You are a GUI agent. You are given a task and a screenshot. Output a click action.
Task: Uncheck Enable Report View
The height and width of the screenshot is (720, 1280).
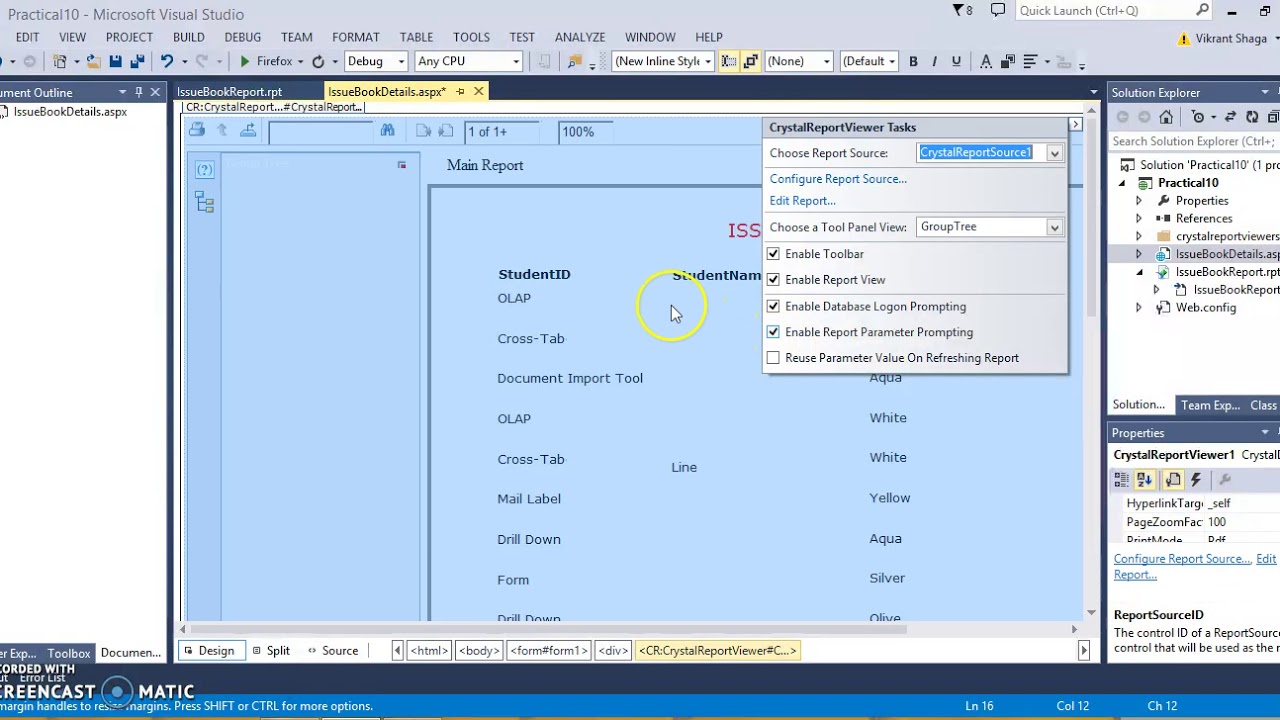tap(773, 280)
